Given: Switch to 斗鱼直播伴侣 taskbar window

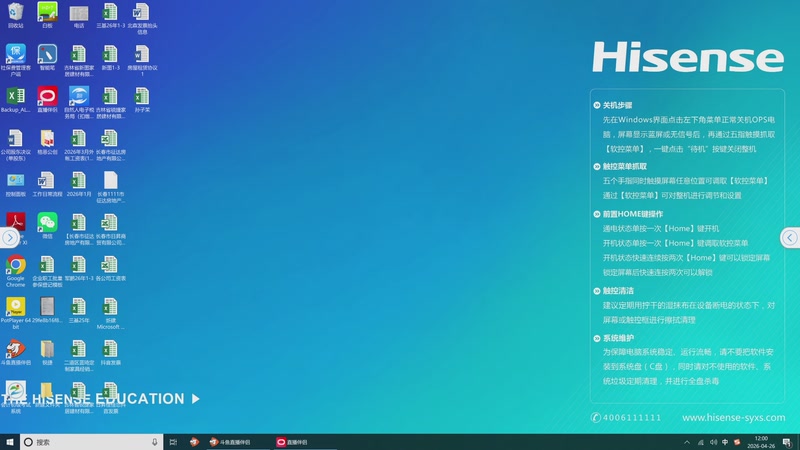Looking at the screenshot, I should coord(238,442).
